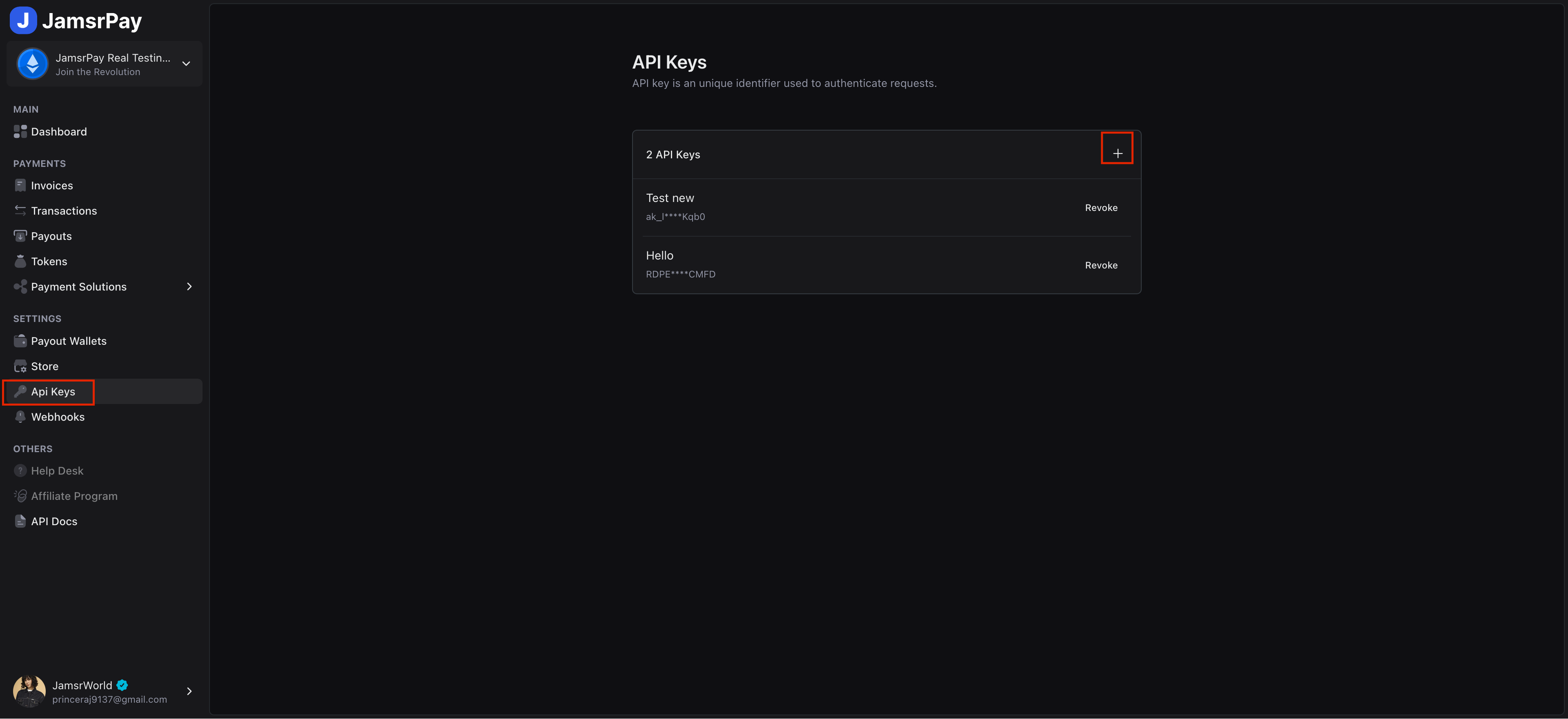Click the Hello key name
Image resolution: width=1568 pixels, height=719 pixels.
click(x=659, y=255)
